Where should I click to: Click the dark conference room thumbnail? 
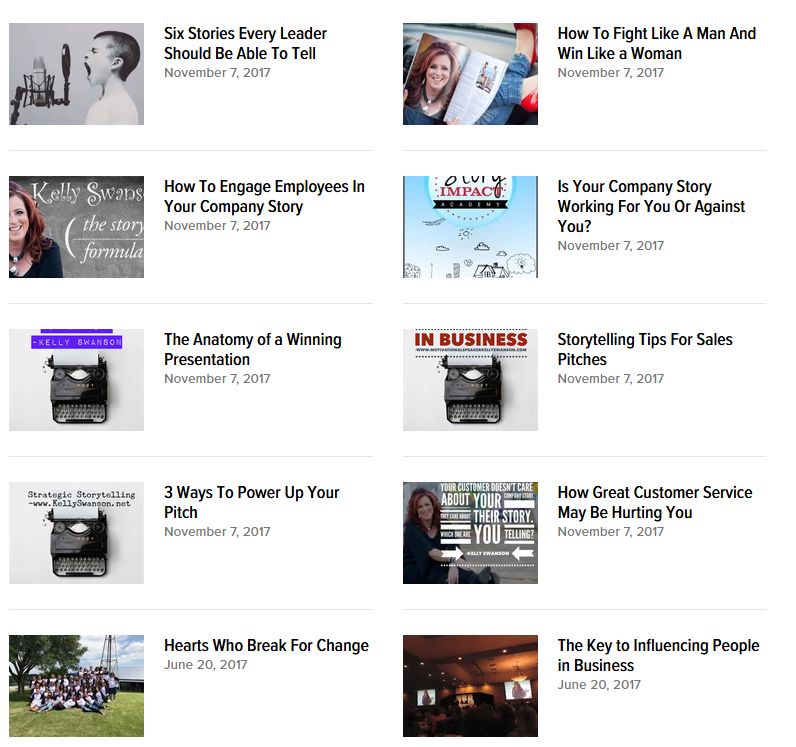click(470, 686)
